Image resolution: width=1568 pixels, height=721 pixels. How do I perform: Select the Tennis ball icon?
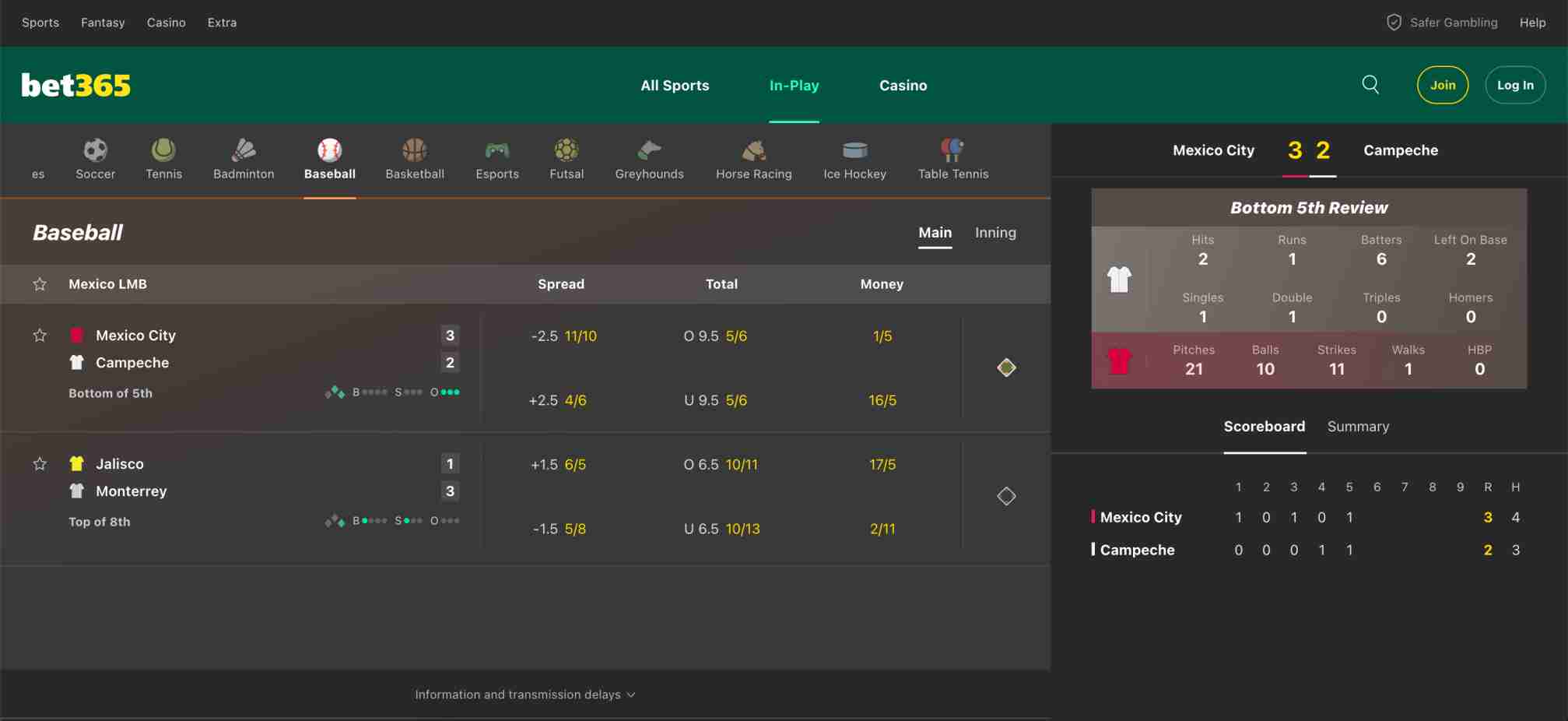click(x=163, y=149)
